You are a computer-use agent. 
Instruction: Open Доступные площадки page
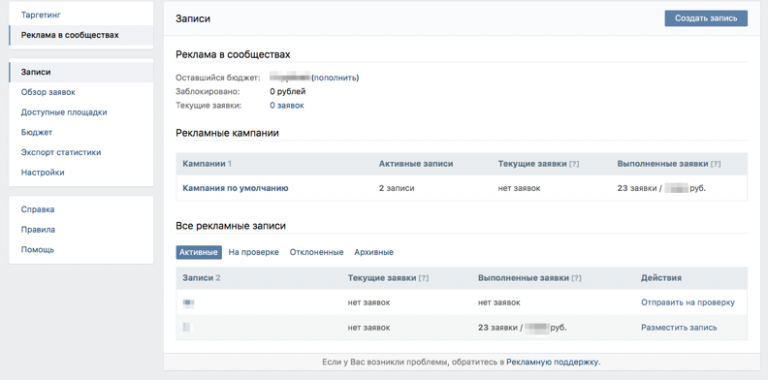pos(64,112)
